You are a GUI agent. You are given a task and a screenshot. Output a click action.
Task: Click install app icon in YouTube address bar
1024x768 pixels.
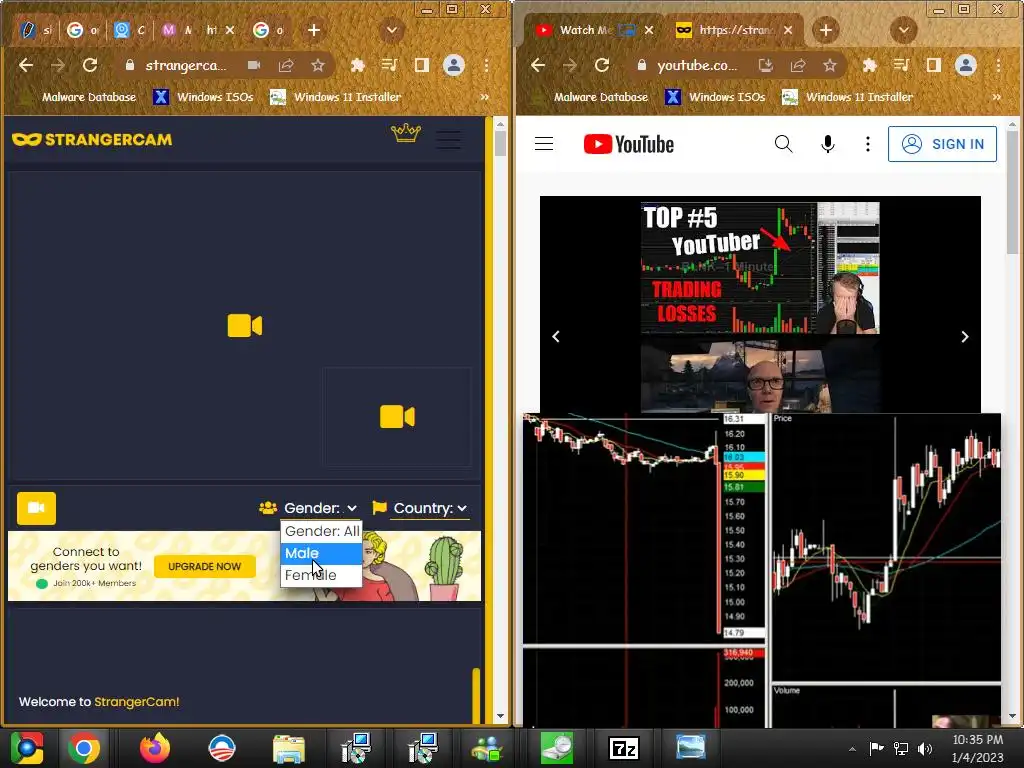tap(766, 65)
